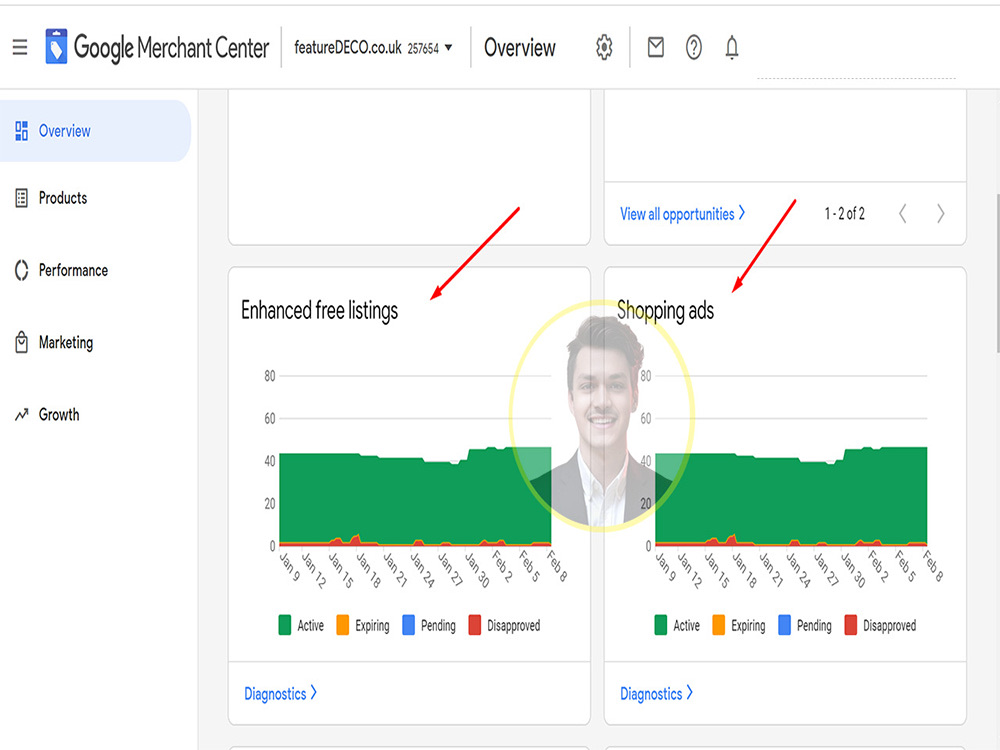Toggle Active legend in Shopping ads chart
This screenshot has width=1000, height=750.
point(677,626)
